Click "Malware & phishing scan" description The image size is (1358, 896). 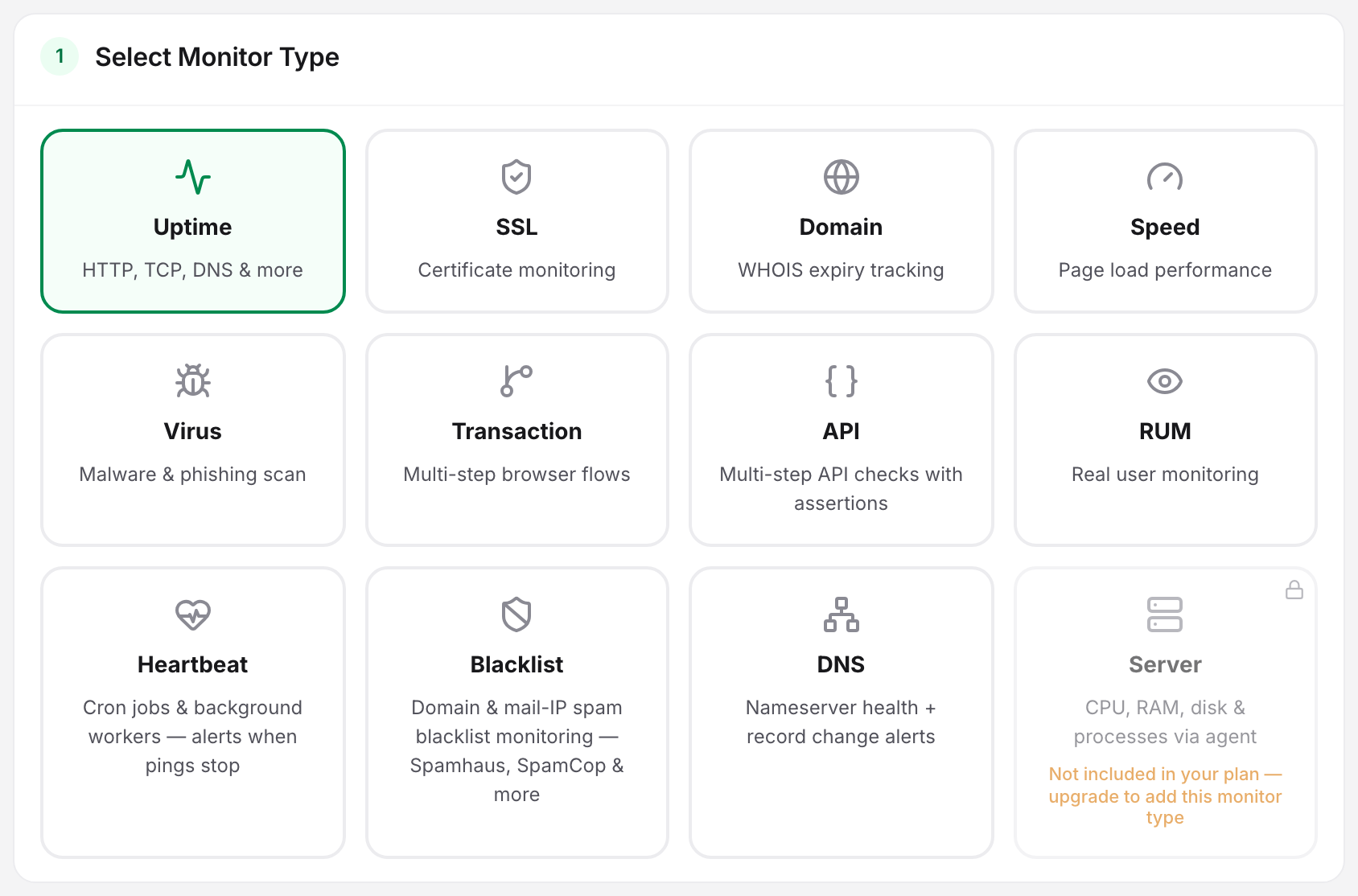click(x=193, y=475)
